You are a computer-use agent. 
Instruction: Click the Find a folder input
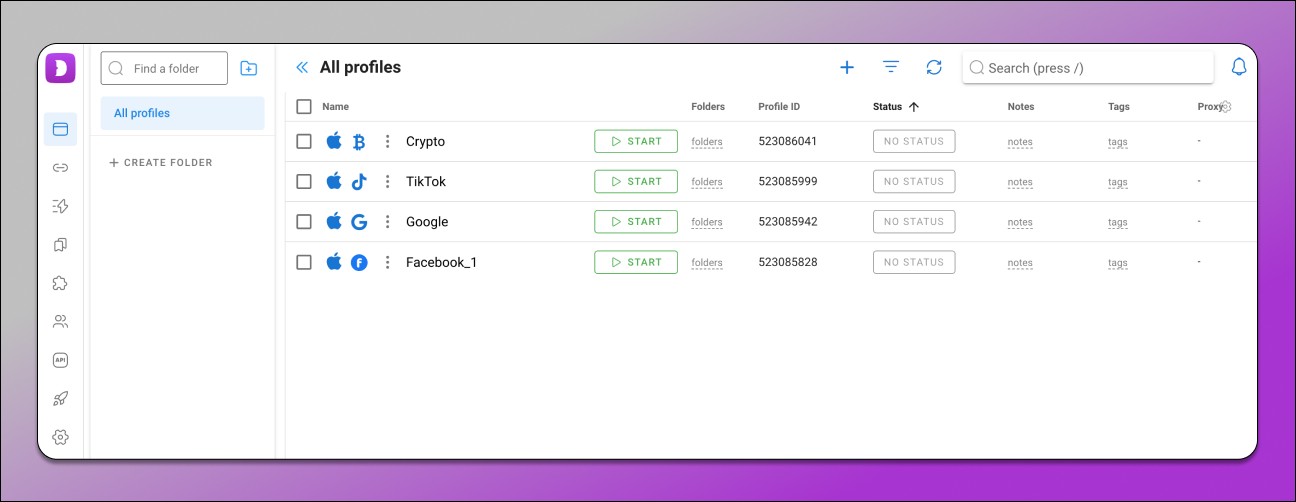coord(164,69)
